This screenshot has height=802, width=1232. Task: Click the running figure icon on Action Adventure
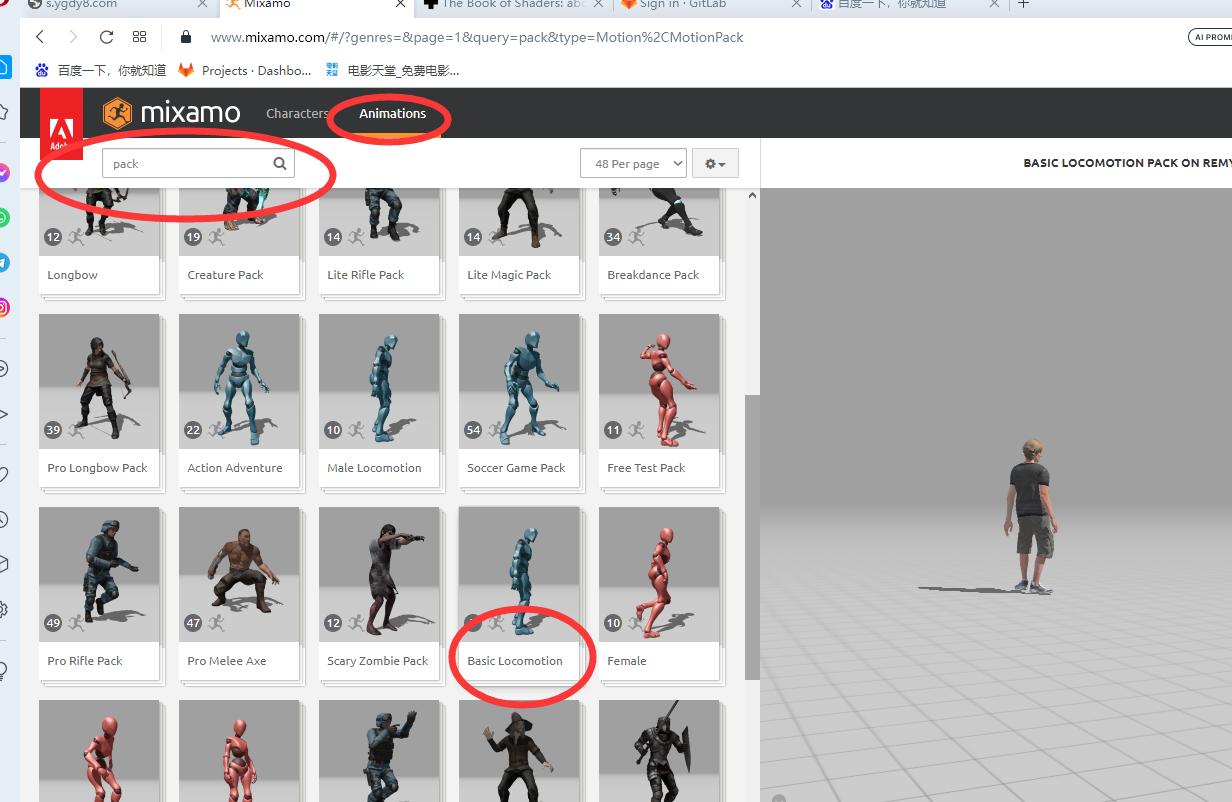point(216,430)
